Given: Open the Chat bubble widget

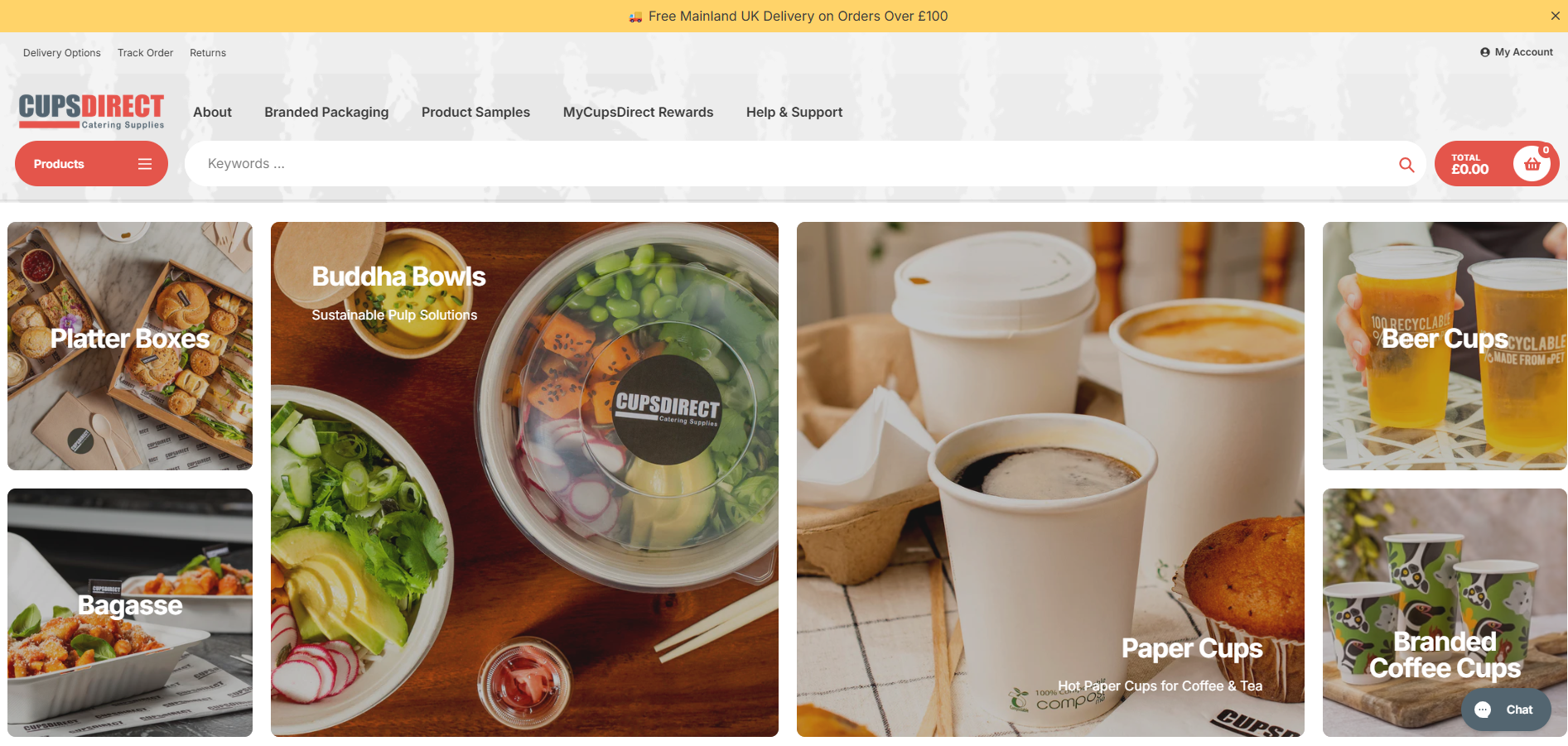Looking at the screenshot, I should pyautogui.click(x=1506, y=710).
